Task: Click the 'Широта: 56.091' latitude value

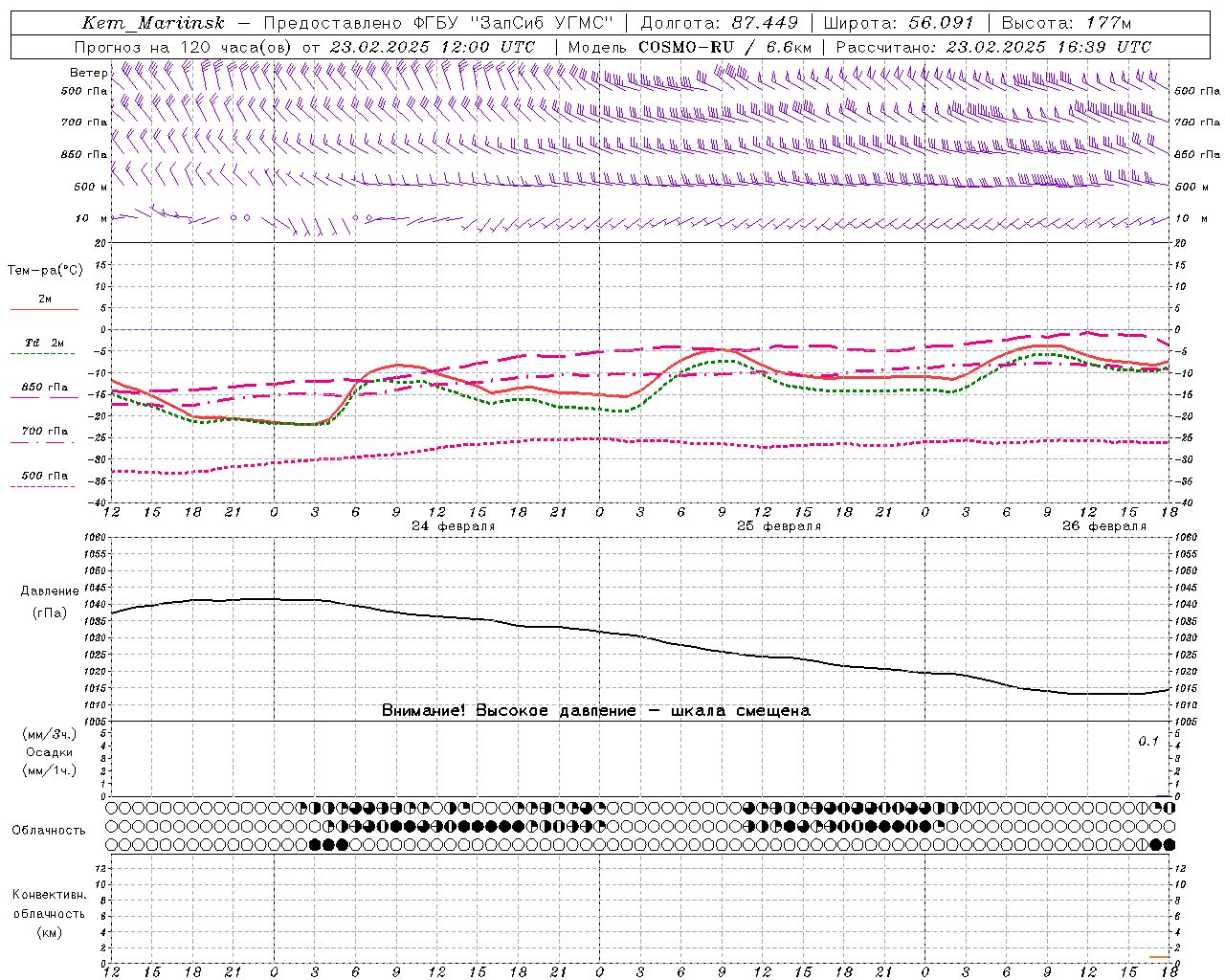Action: point(899,23)
